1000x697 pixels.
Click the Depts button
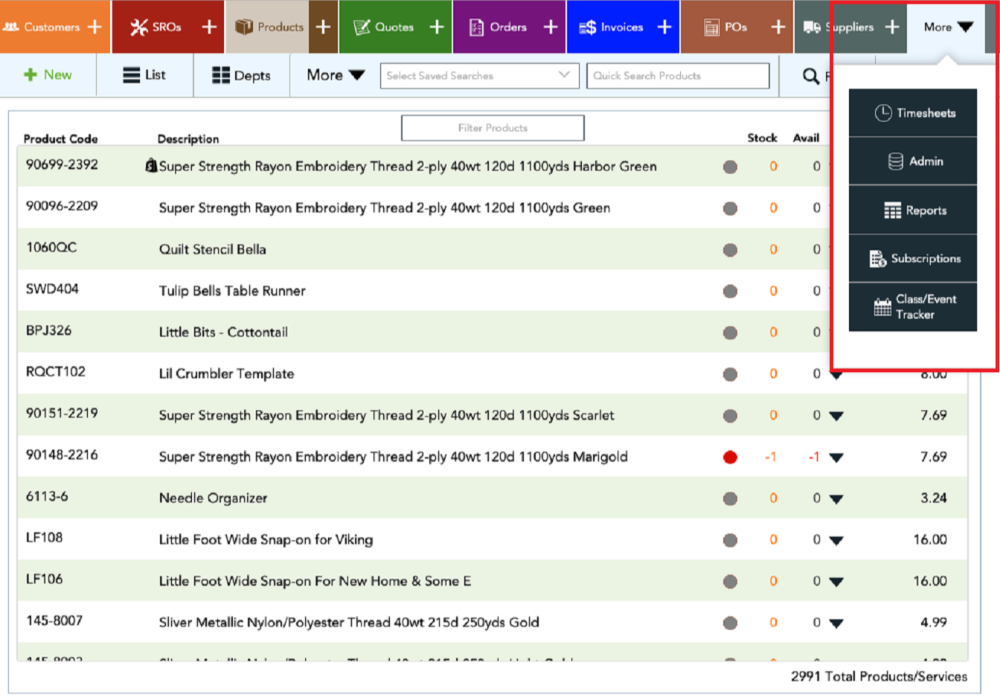(241, 75)
